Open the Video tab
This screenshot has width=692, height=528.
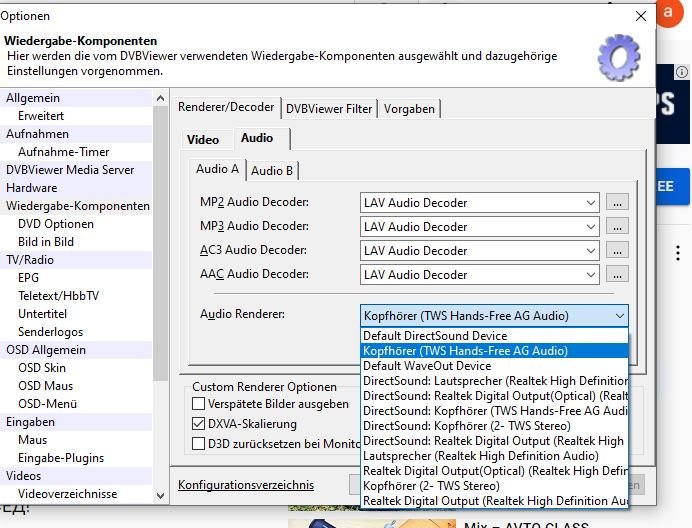pyautogui.click(x=203, y=139)
